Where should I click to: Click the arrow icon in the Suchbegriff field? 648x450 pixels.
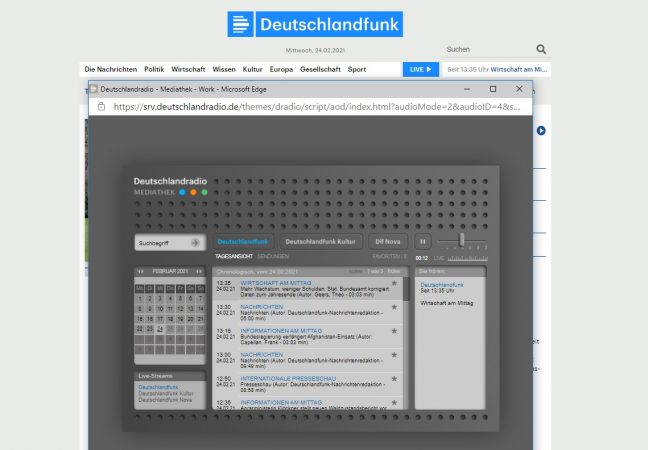195,243
